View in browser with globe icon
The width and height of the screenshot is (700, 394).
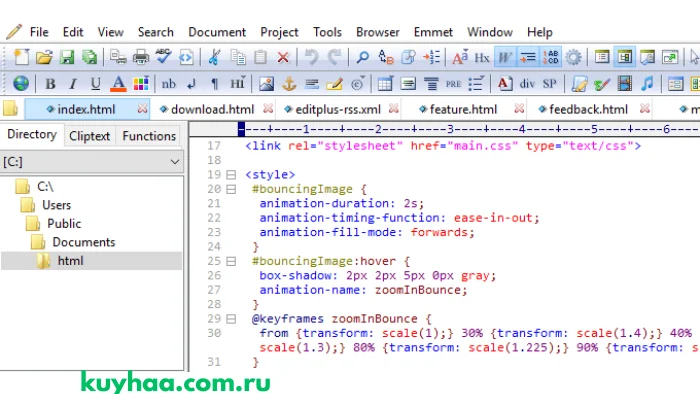[x=21, y=83]
